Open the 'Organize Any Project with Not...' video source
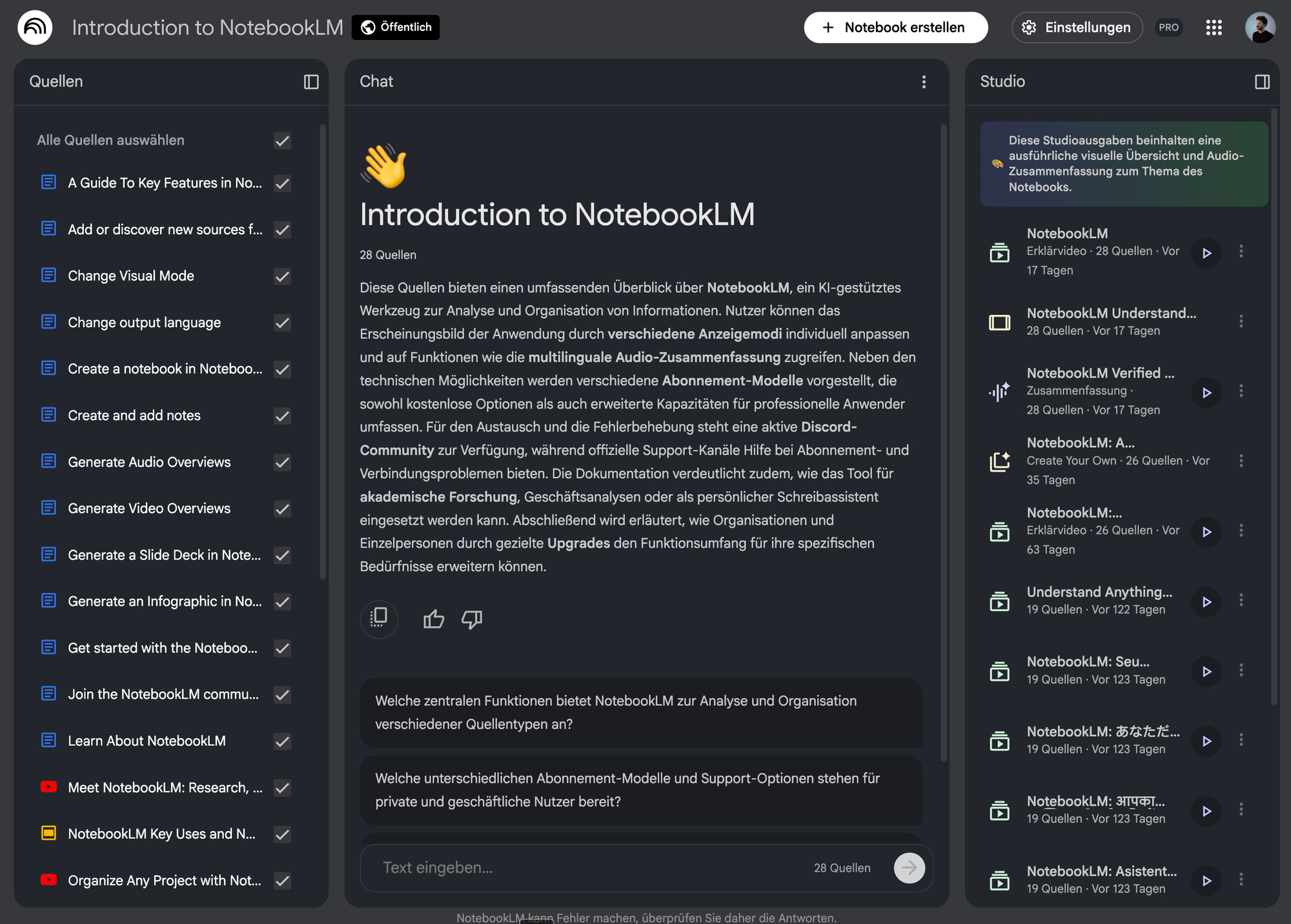The height and width of the screenshot is (924, 1291). click(164, 880)
